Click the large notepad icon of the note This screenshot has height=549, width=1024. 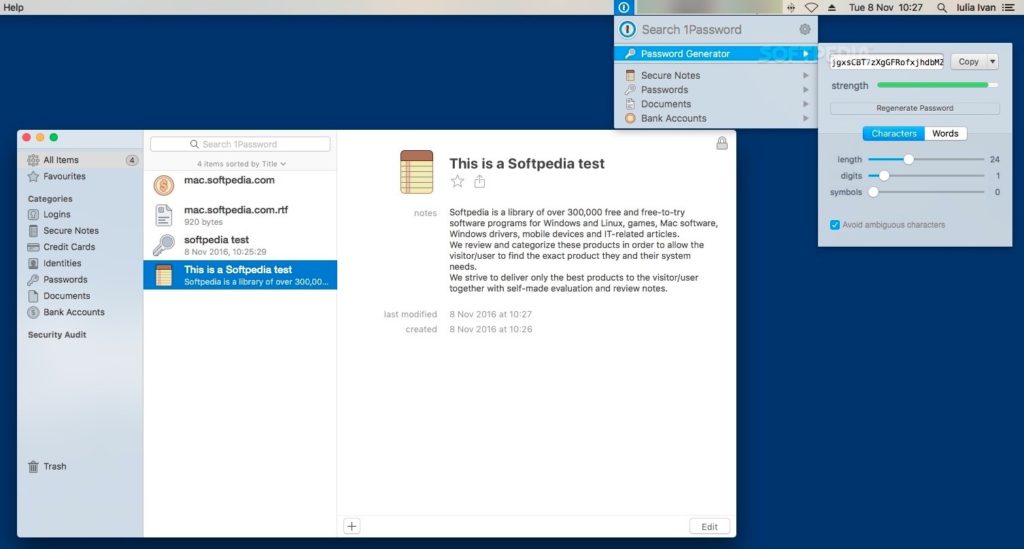pyautogui.click(x=417, y=172)
